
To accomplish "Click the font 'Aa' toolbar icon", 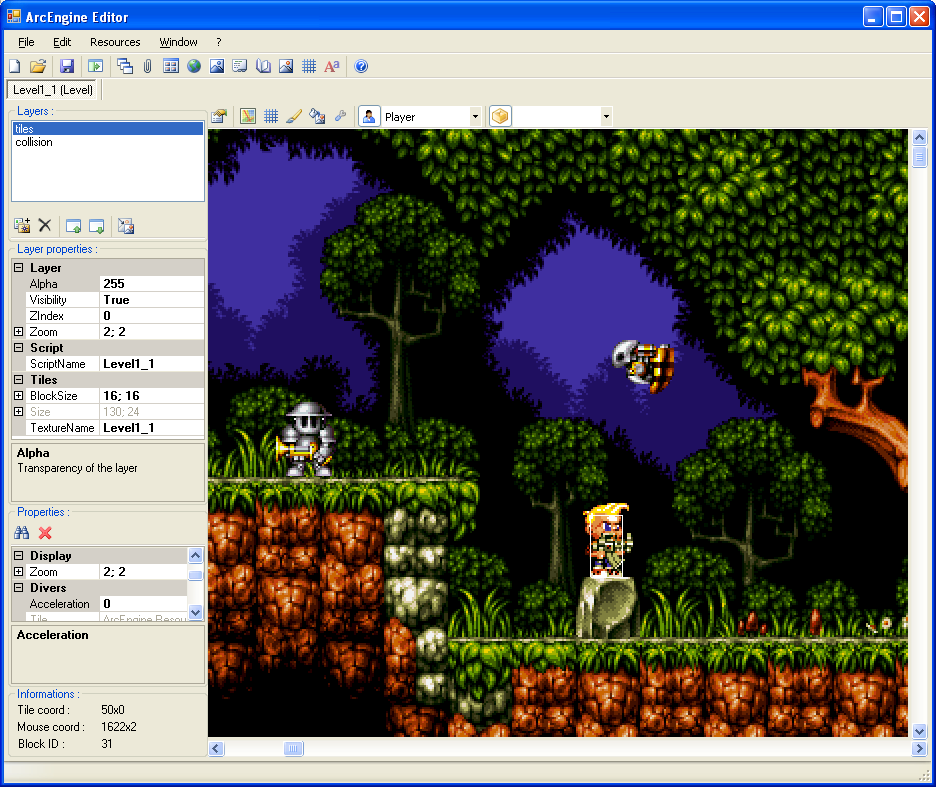I will 332,66.
